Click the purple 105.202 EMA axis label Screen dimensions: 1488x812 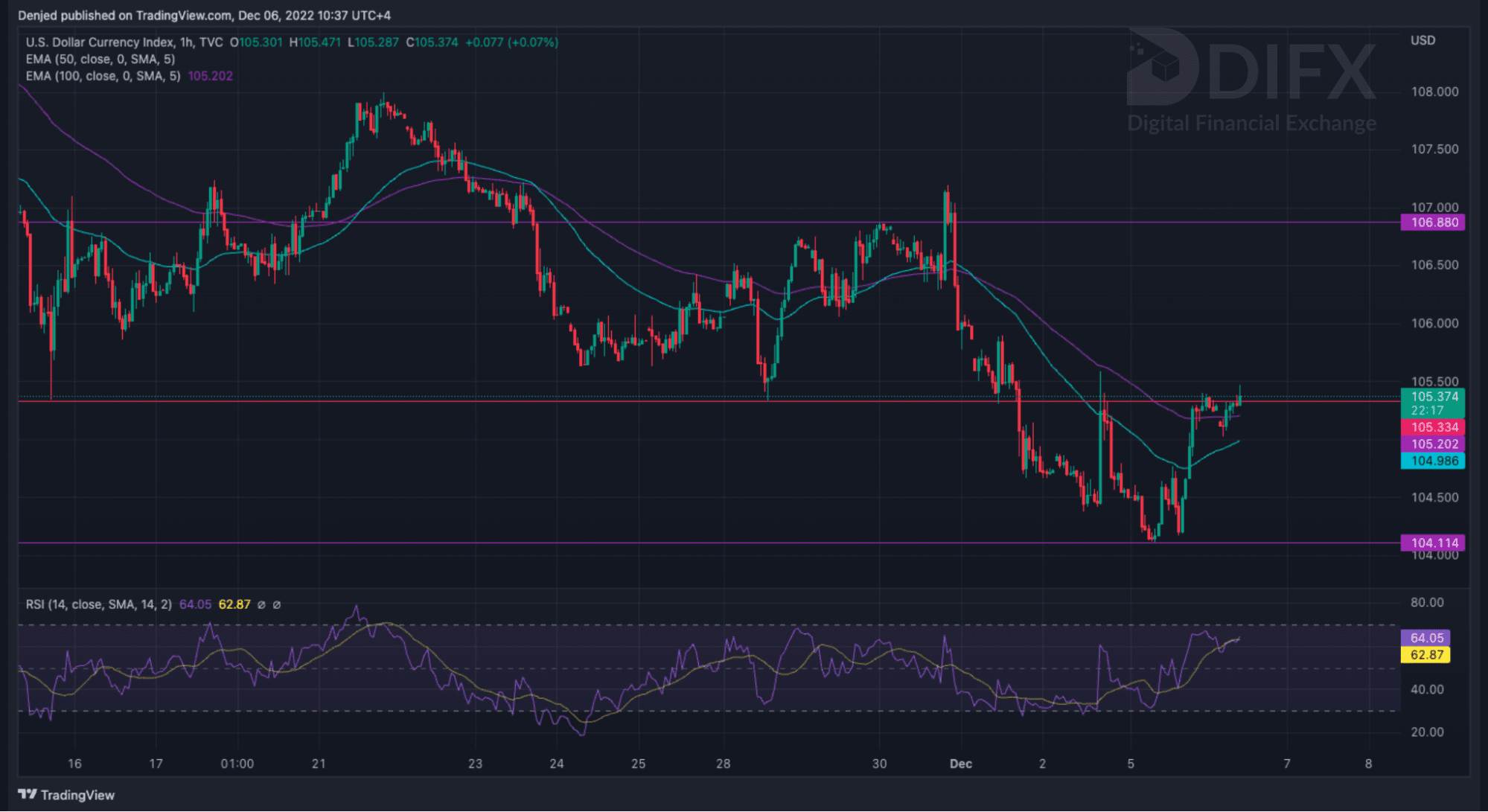pos(1433,444)
